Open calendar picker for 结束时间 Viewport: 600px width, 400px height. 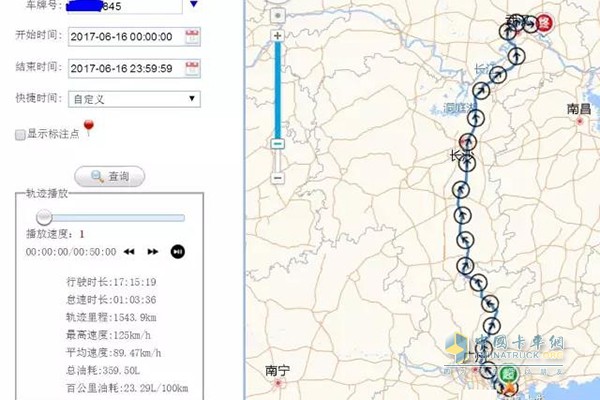coord(193,68)
